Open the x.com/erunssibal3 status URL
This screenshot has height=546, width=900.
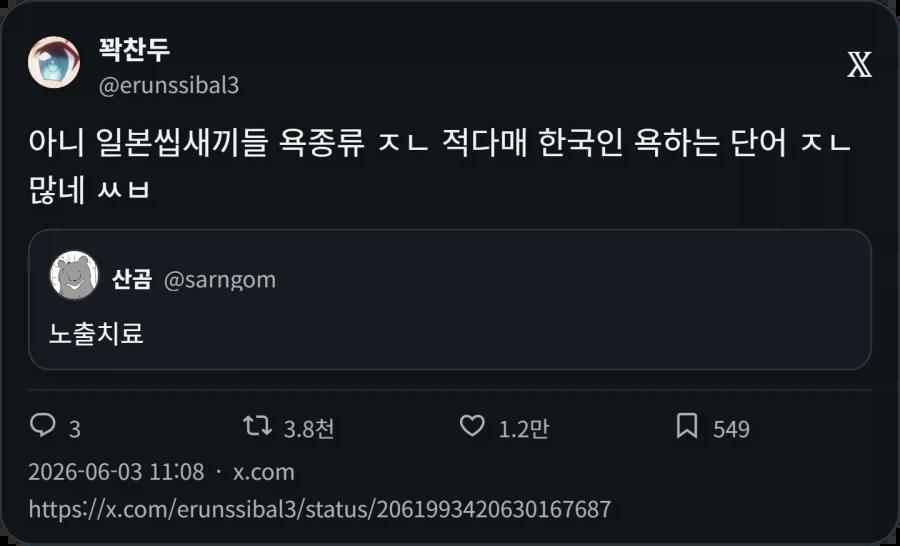[x=320, y=509]
